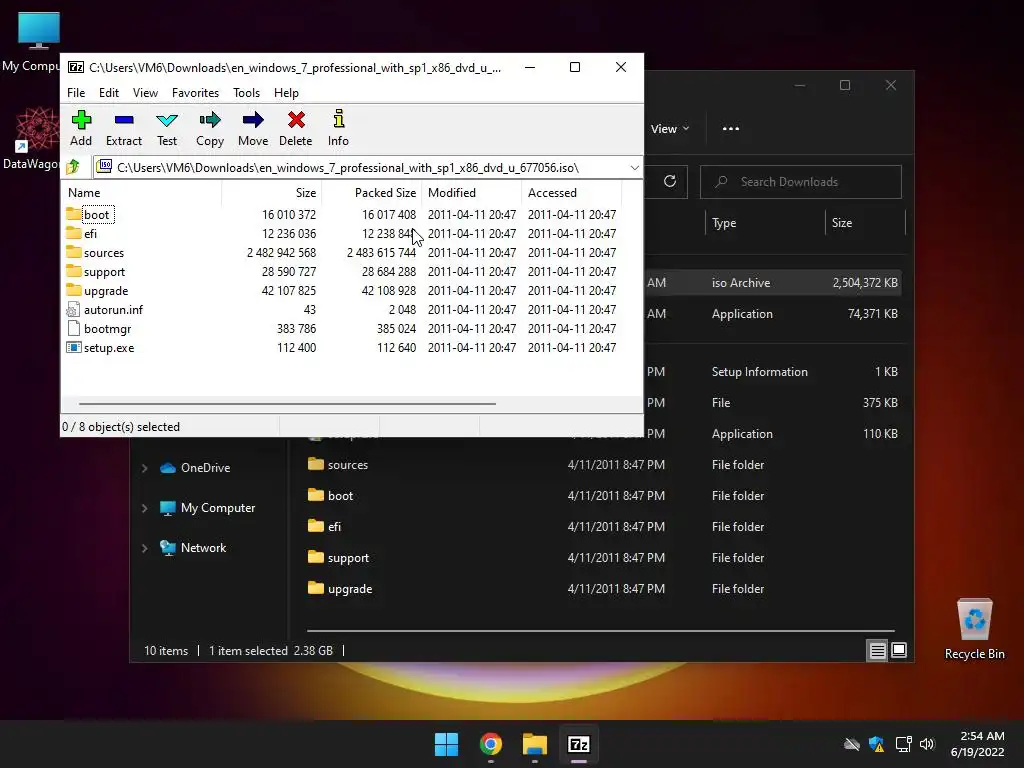Viewport: 1024px width, 768px height.
Task: Click the Info toolbar icon in 7-Zip
Action: point(338,128)
